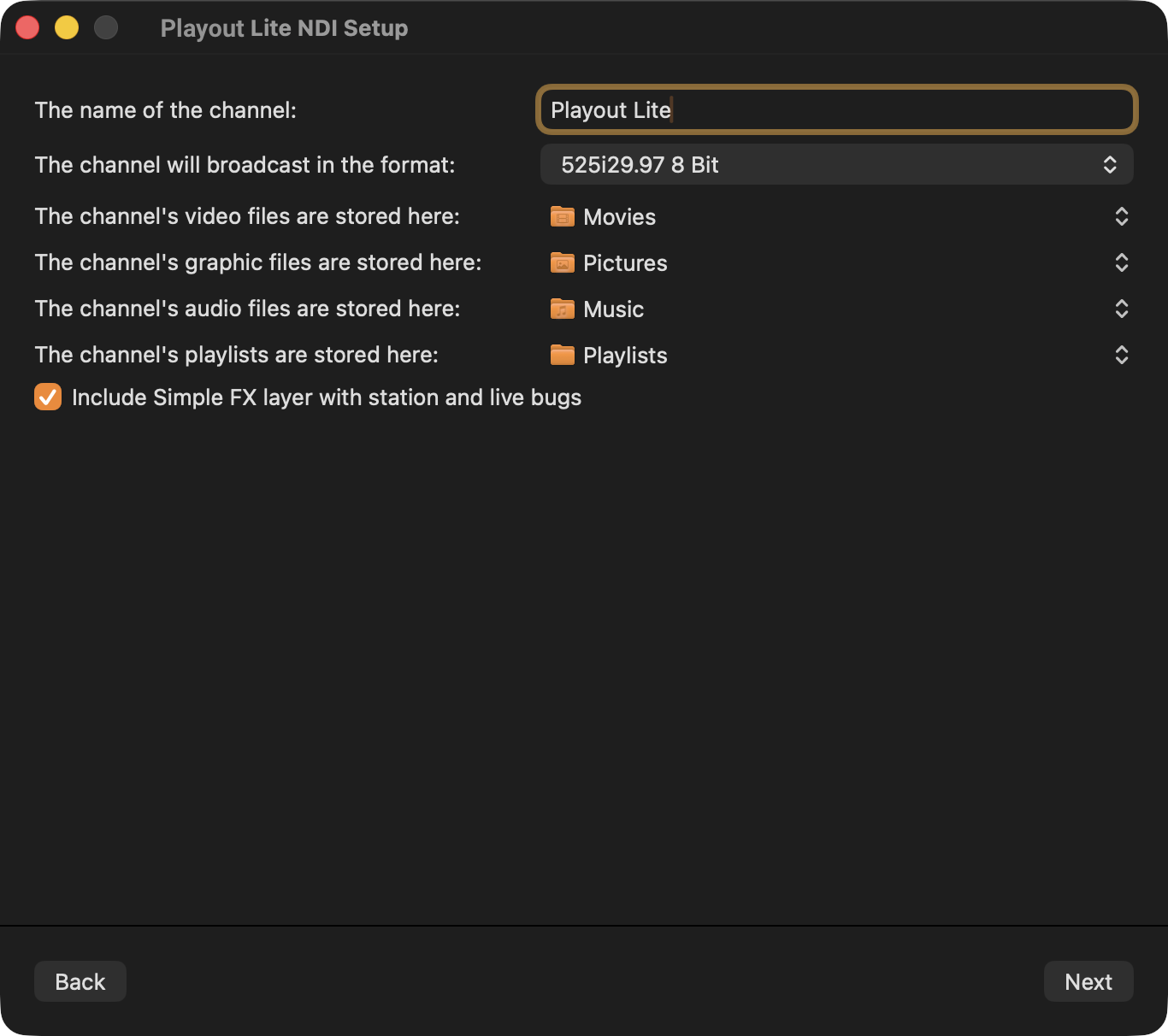Screen dimensions: 1168x1036
Task: Toggle Include Simple FX layer checkbox
Action: pos(48,397)
